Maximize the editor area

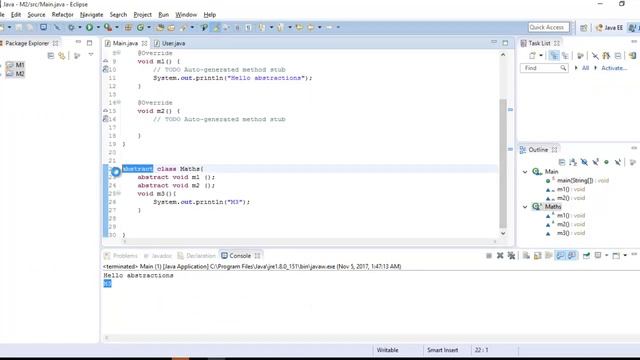(505, 42)
